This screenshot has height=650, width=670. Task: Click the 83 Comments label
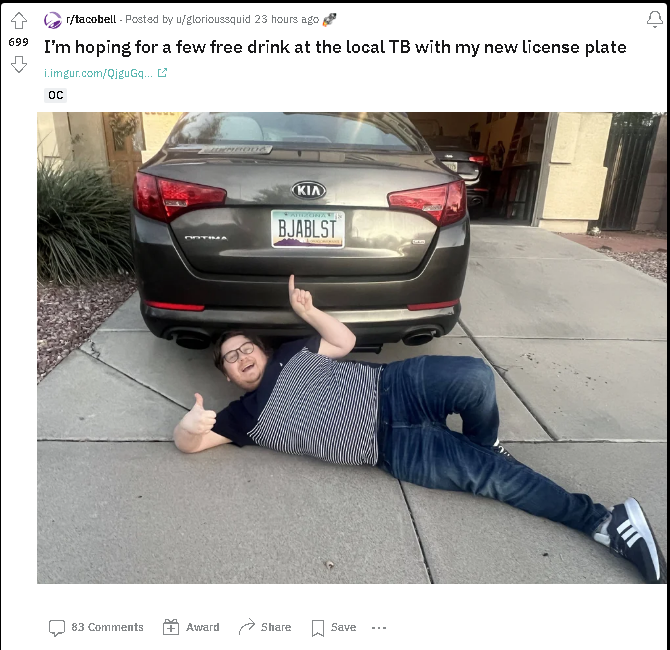107,627
